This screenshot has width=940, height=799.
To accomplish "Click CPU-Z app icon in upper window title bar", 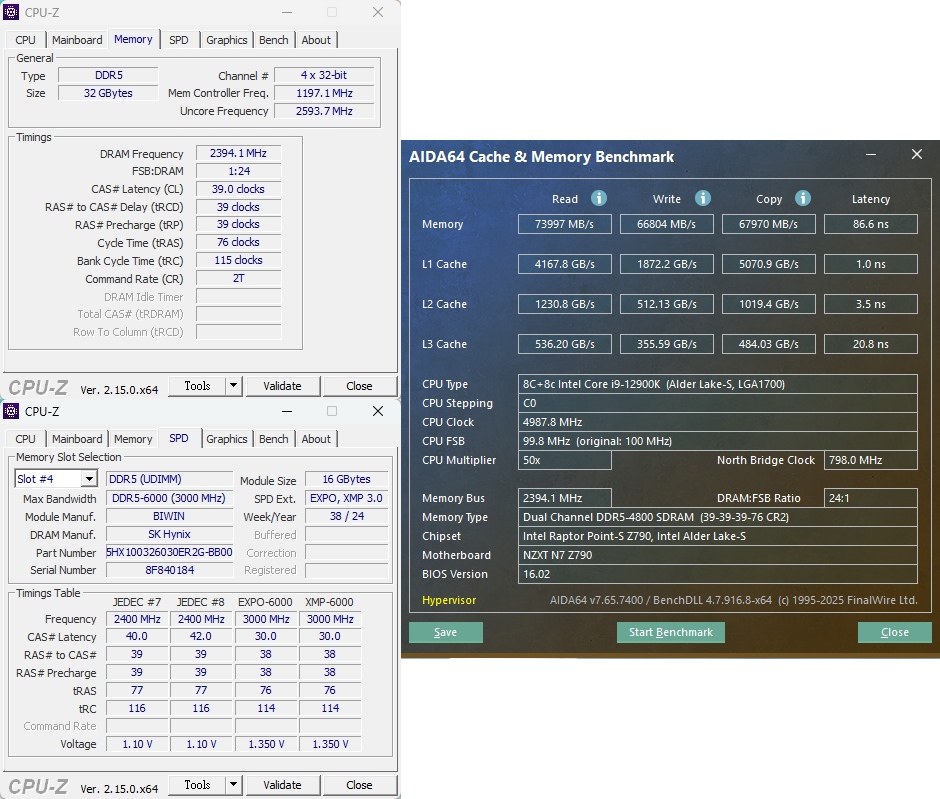I will pos(12,12).
